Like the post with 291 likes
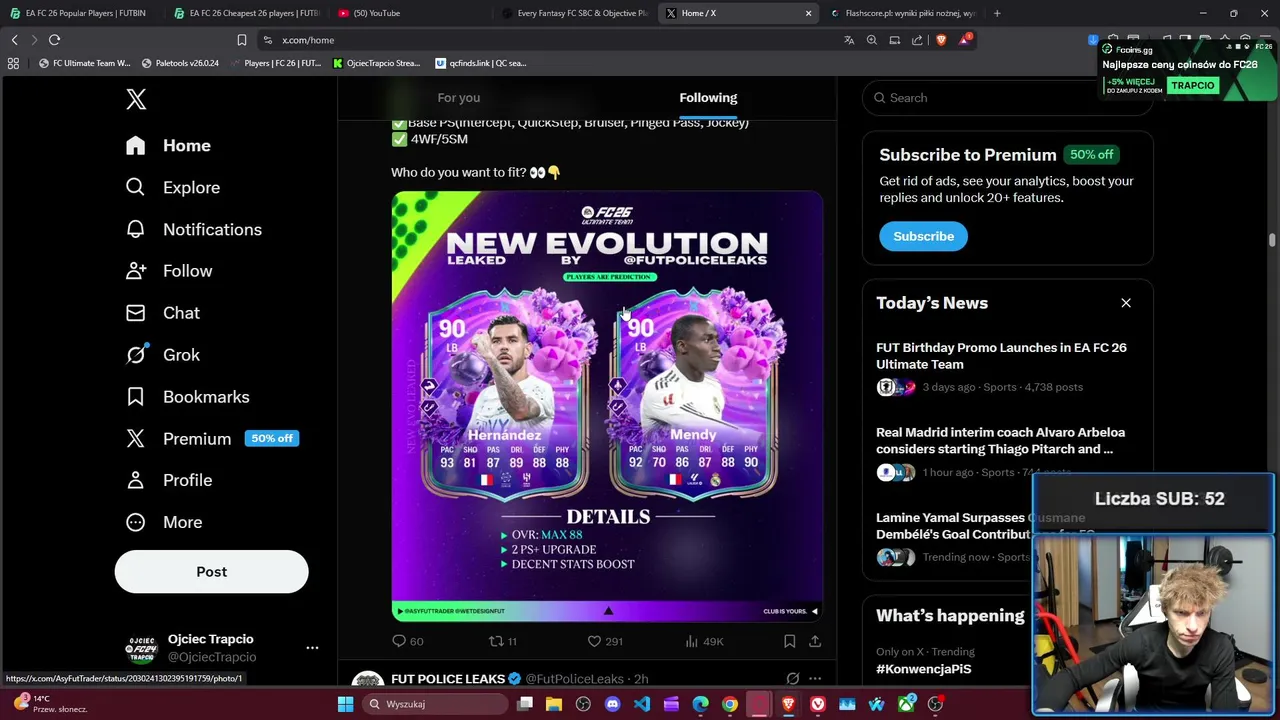 click(594, 641)
